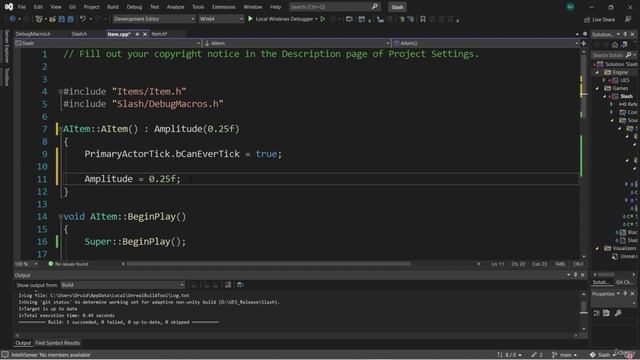Open the AItem class navigation dropdown
This screenshot has height=360, width=640.
pyautogui.click(x=297, y=43)
